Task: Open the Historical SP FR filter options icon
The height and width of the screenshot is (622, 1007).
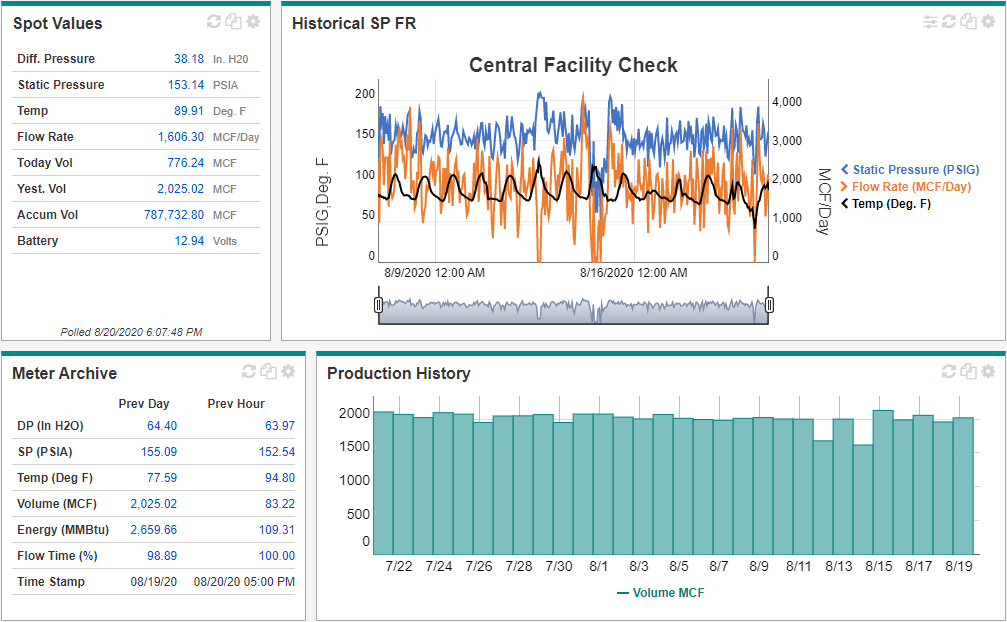Action: click(x=930, y=22)
